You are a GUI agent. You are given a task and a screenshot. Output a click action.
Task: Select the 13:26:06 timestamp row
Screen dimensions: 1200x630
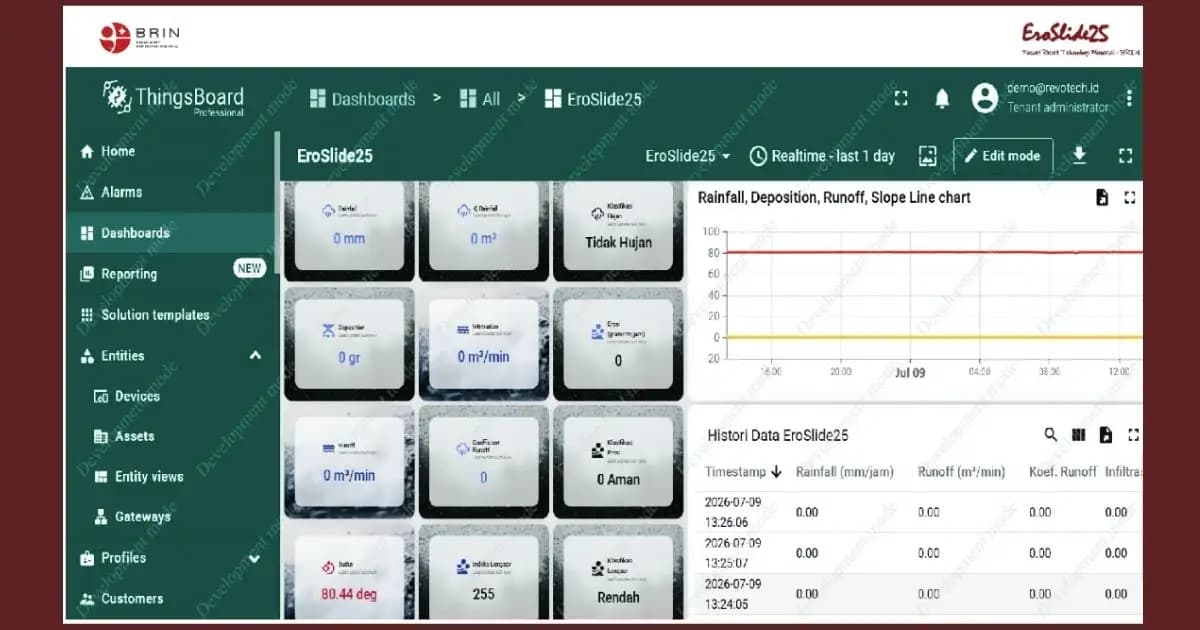916,512
